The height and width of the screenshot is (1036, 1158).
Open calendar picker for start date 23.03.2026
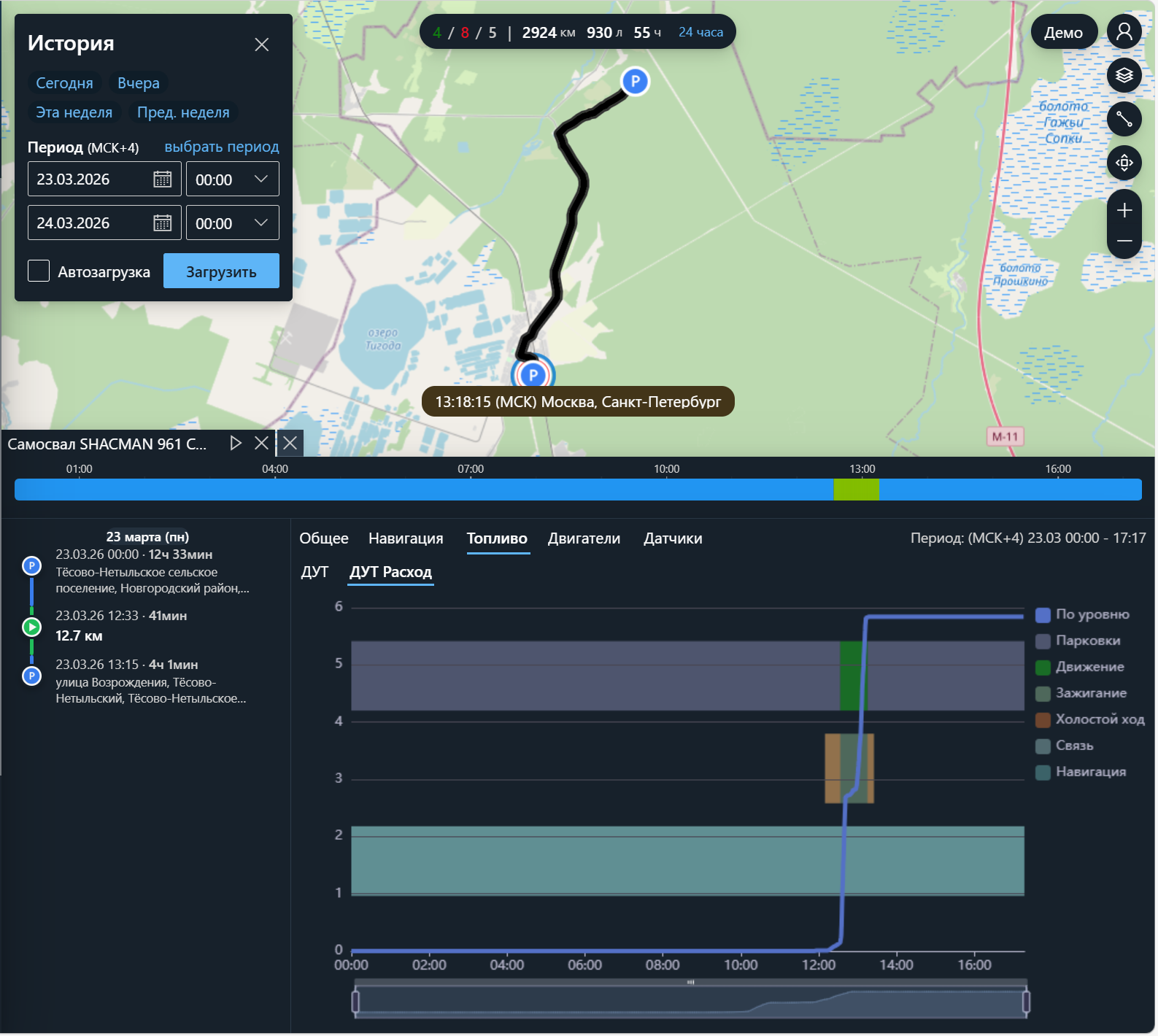[x=162, y=179]
